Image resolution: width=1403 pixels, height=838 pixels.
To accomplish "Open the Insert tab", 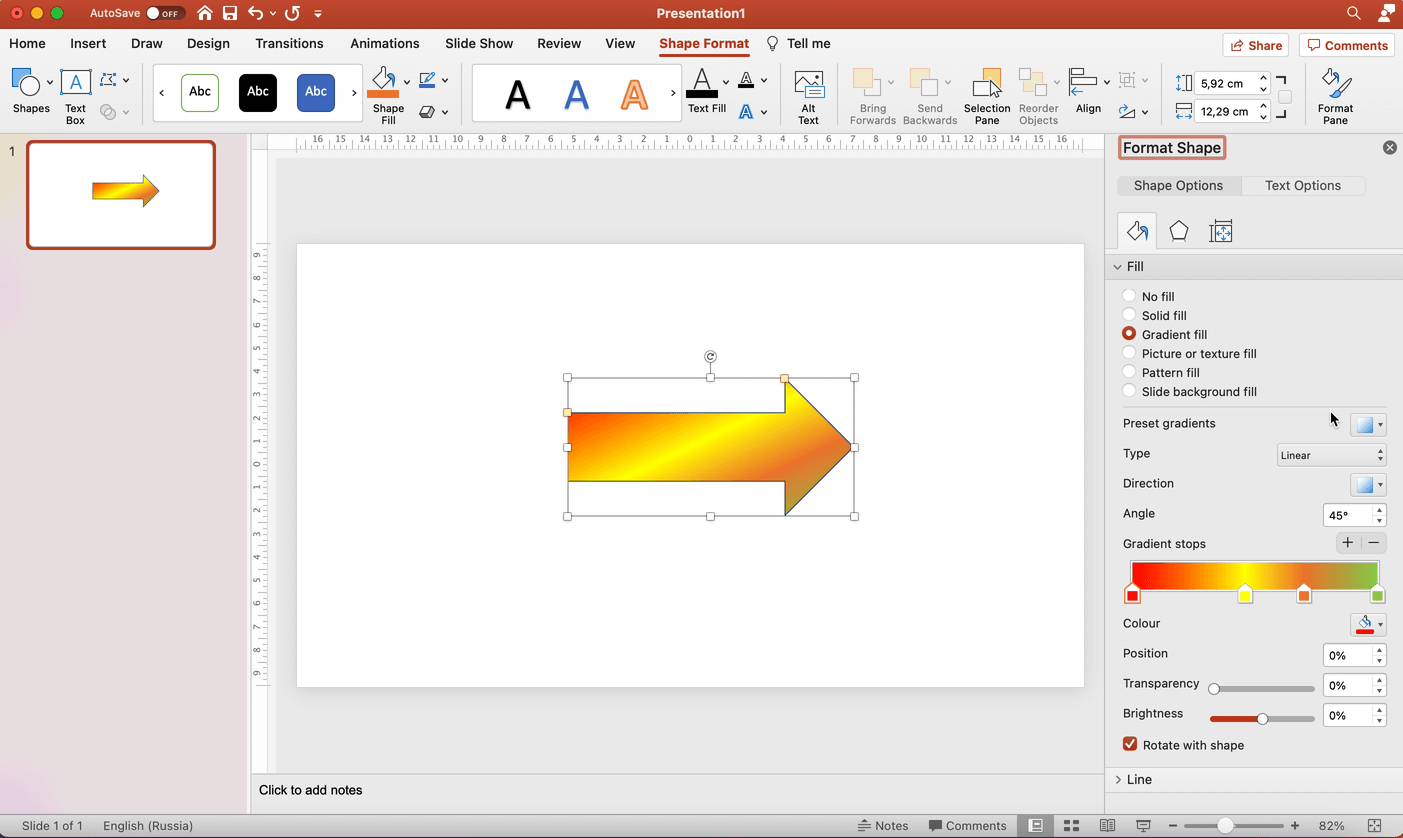I will click(88, 43).
